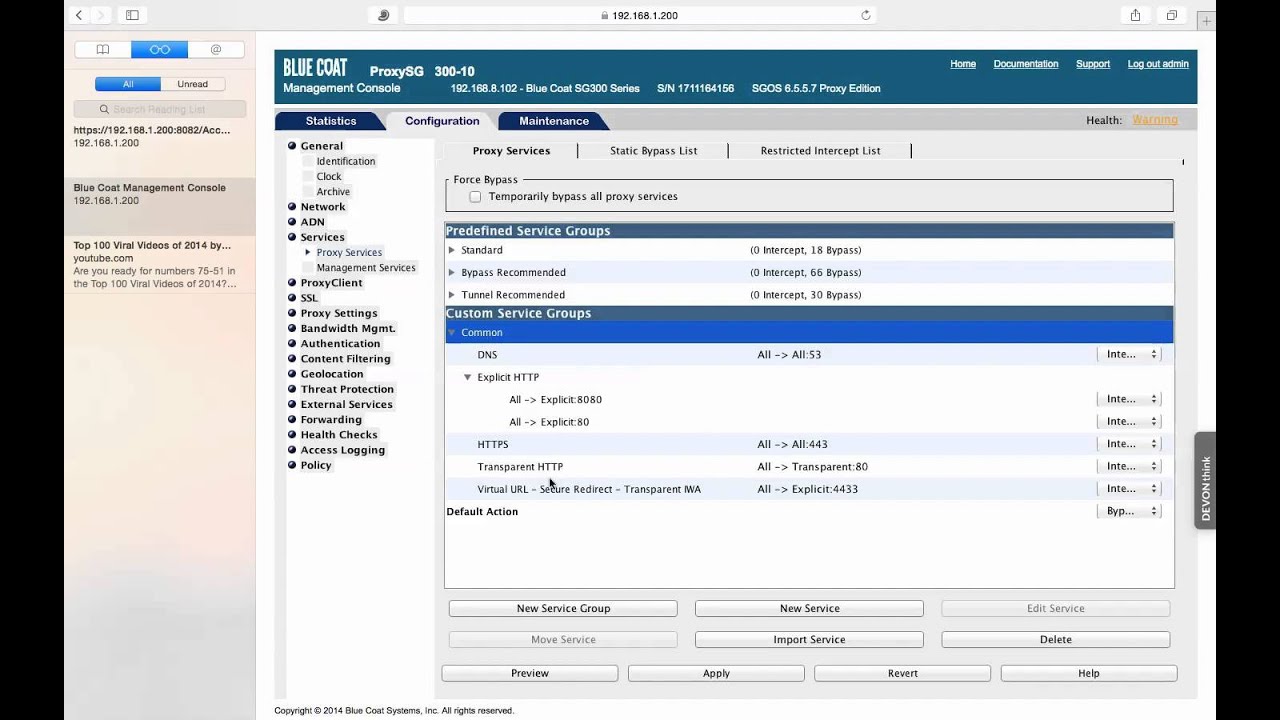Open action dropdown for Explicit:80
Image resolution: width=1280 pixels, height=720 pixels.
click(1129, 422)
